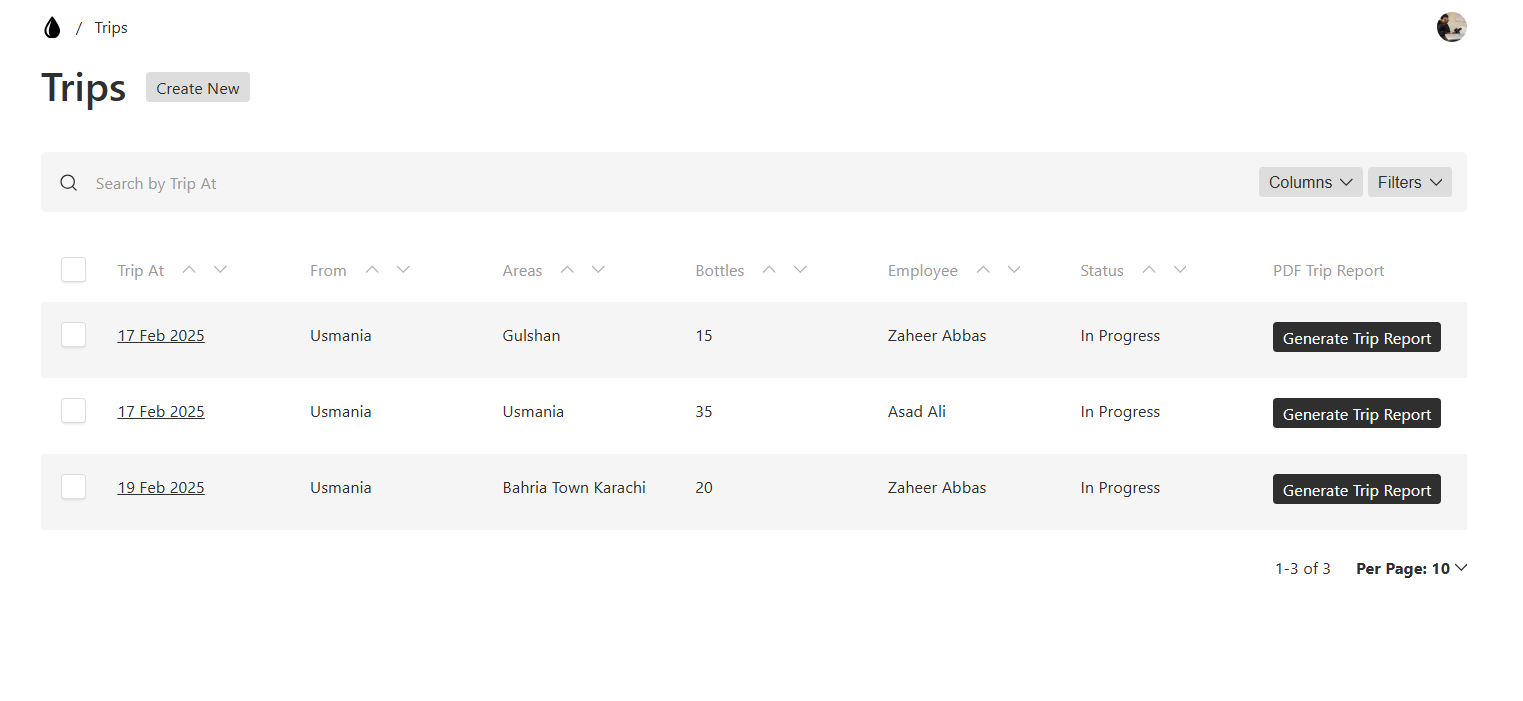Viewport: 1523px width, 701px height.
Task: Sort Areas column descending arrow
Action: point(598,269)
